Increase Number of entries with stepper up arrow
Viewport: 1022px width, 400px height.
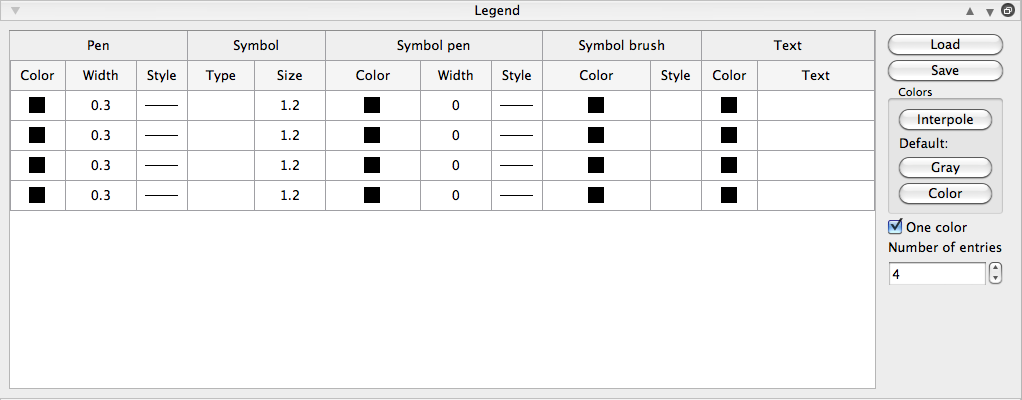tap(995, 268)
